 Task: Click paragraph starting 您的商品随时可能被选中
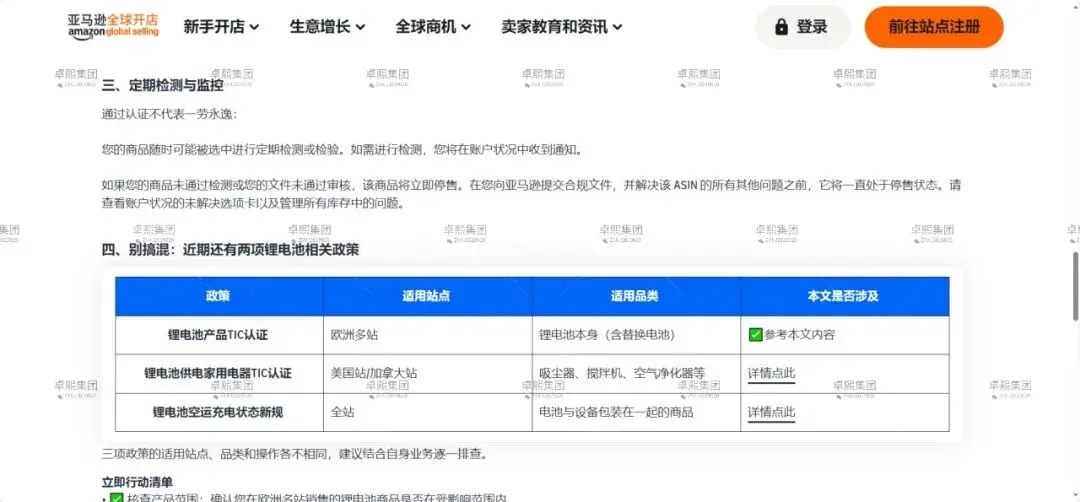click(x=346, y=149)
